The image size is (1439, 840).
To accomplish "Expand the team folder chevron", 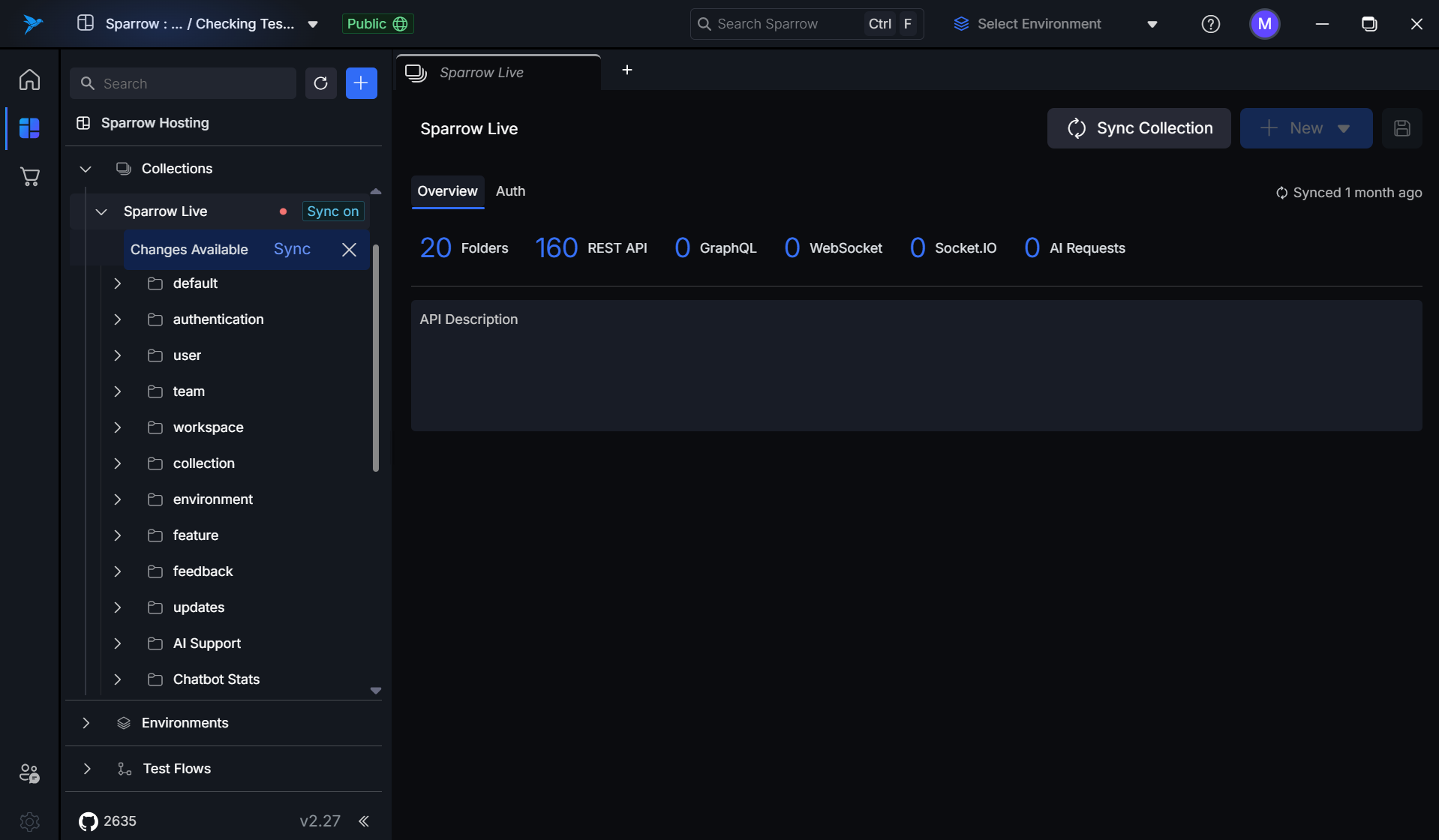I will (117, 391).
